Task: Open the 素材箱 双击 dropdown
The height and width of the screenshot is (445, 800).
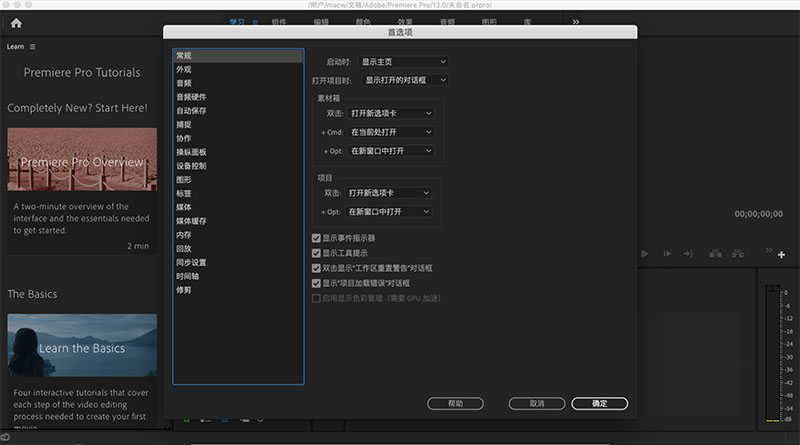Action: click(391, 113)
